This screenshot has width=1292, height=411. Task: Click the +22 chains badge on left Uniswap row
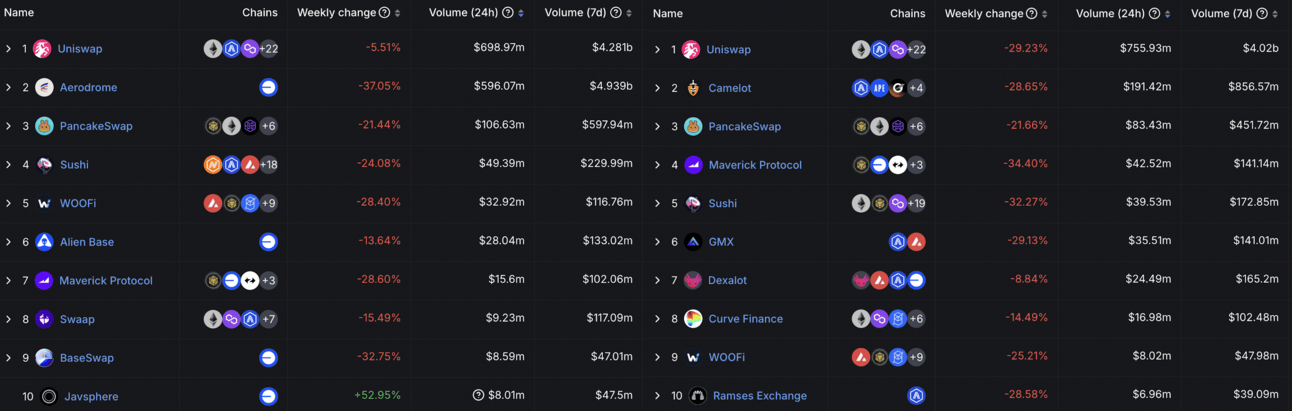[x=268, y=49]
